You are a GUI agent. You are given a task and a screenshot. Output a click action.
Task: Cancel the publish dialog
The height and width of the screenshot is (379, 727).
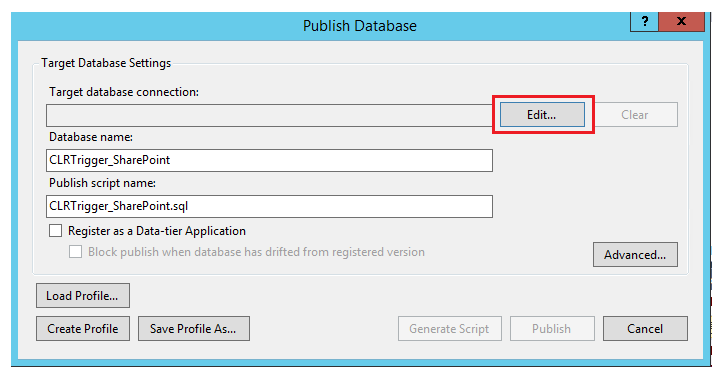tap(645, 328)
